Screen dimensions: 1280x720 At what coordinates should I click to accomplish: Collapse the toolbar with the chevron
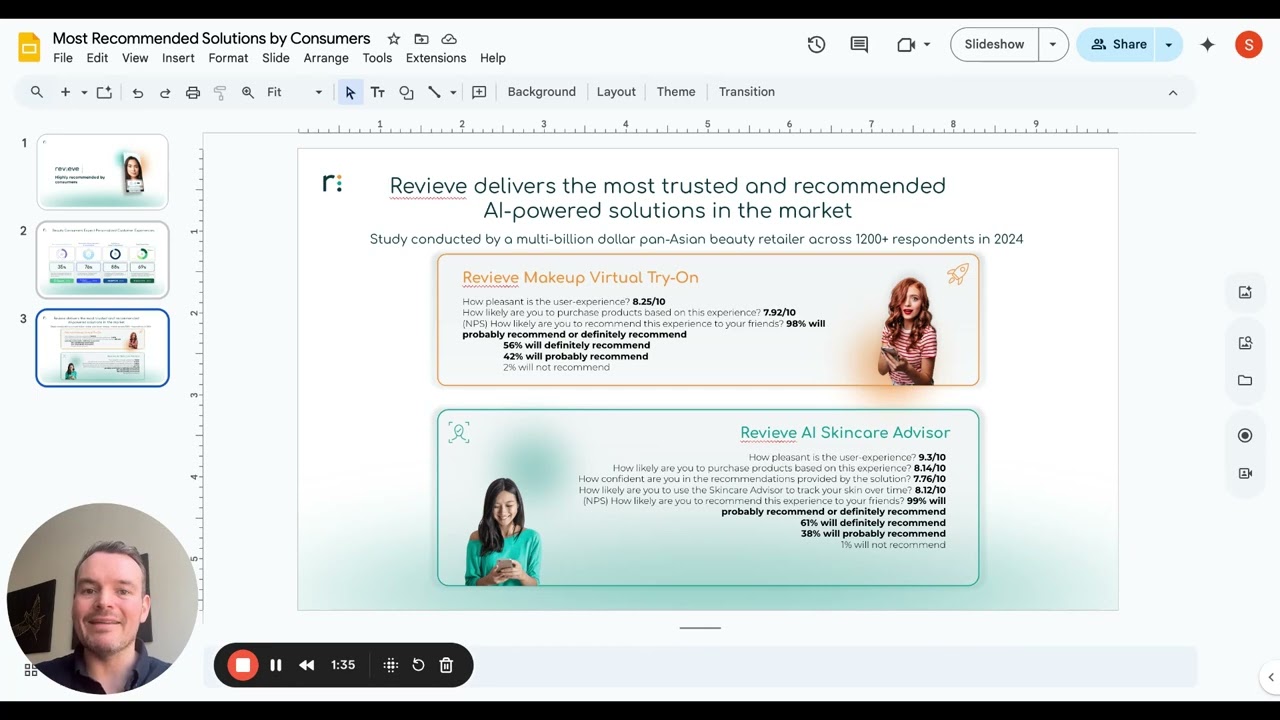(1173, 92)
